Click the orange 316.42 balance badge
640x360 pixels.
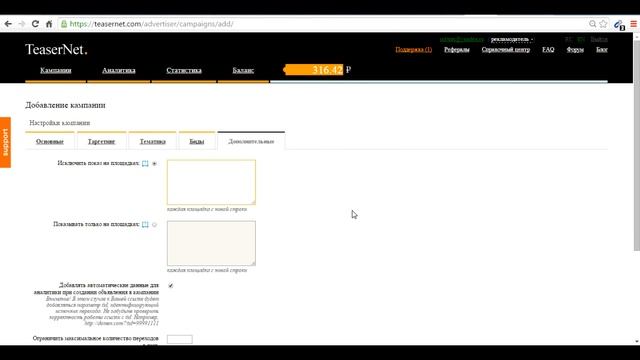pos(313,70)
